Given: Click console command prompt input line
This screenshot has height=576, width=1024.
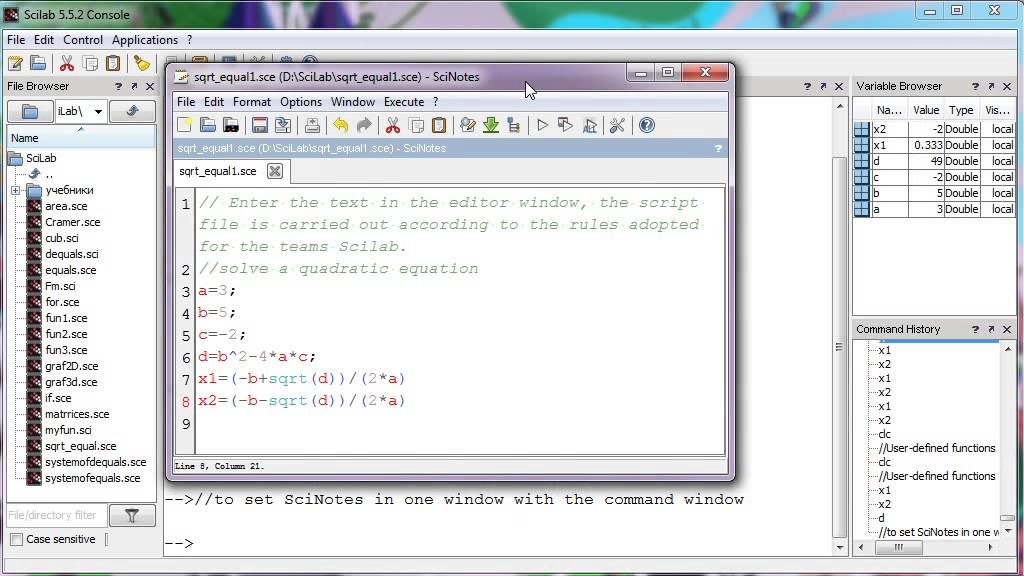Looking at the screenshot, I should pyautogui.click(x=497, y=543).
